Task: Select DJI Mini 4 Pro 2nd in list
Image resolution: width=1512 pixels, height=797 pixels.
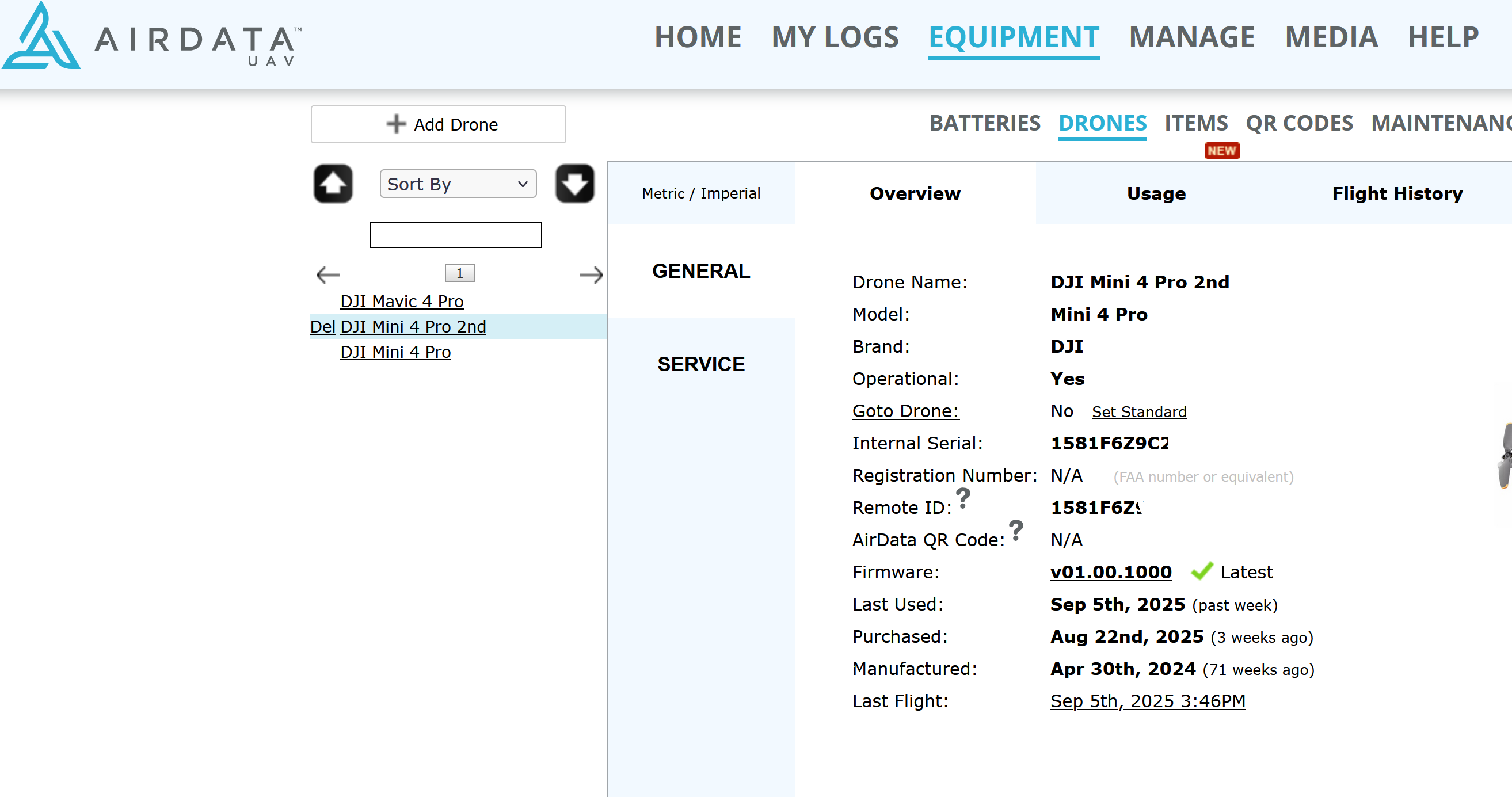Action: point(413,326)
